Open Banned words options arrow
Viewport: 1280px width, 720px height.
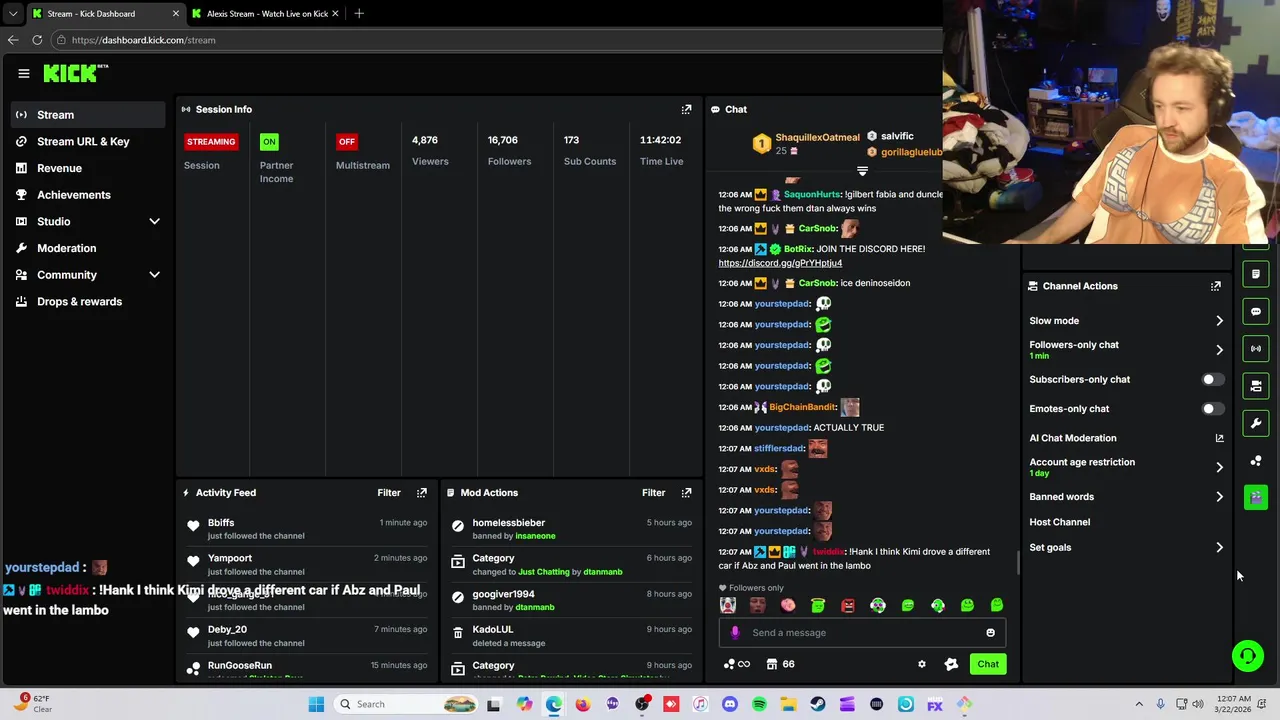coord(1219,497)
